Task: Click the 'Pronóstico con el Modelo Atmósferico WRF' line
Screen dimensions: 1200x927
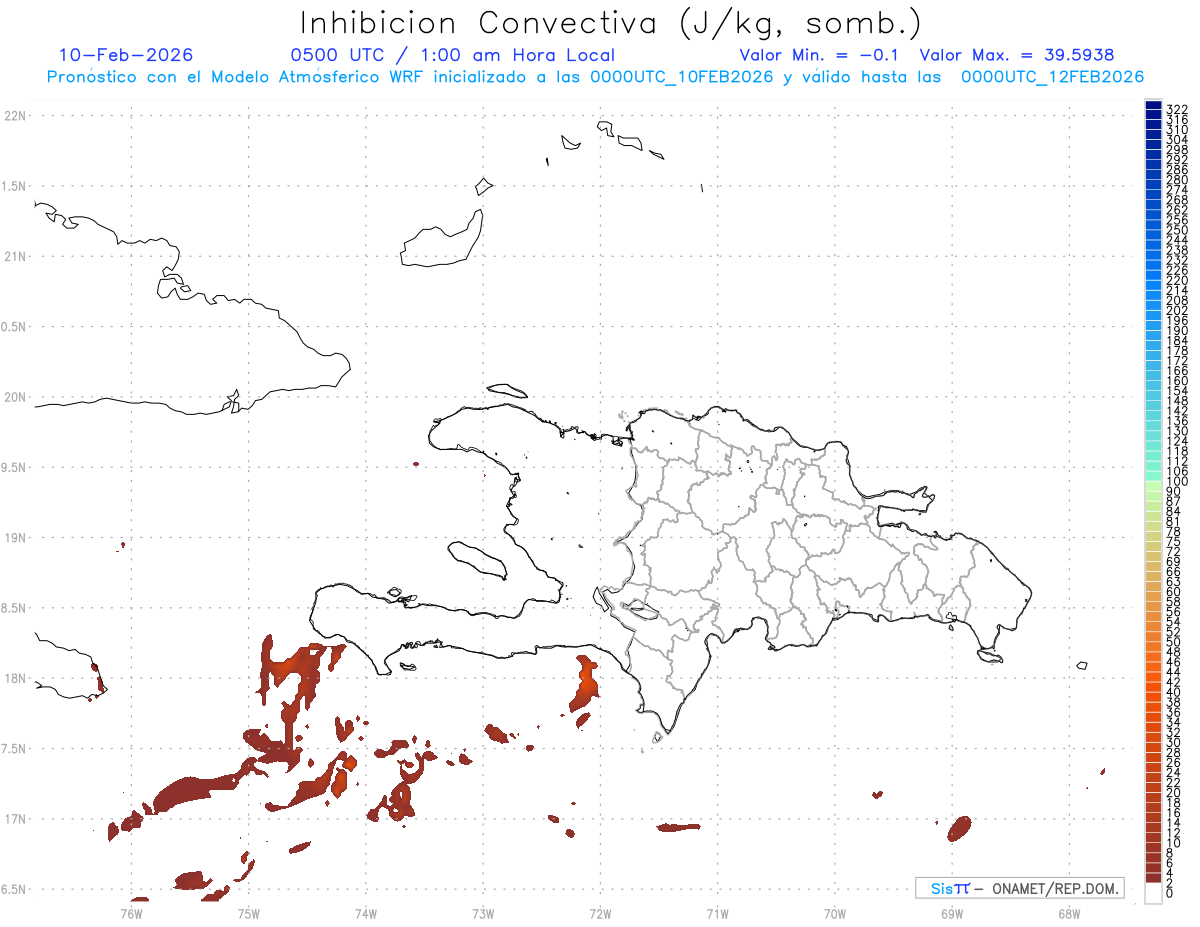Action: [595, 77]
